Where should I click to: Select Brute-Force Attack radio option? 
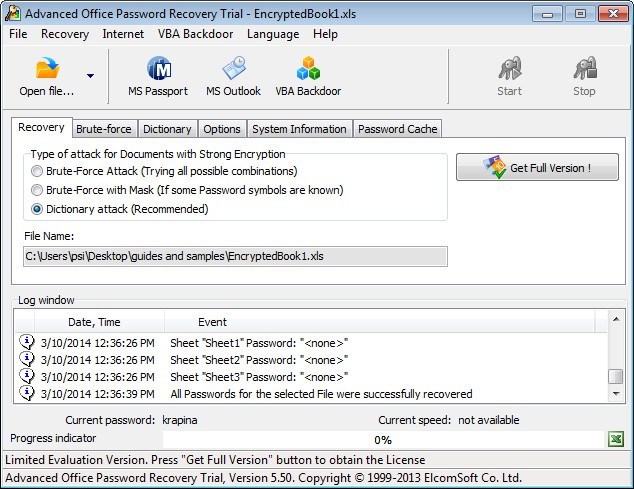37,171
